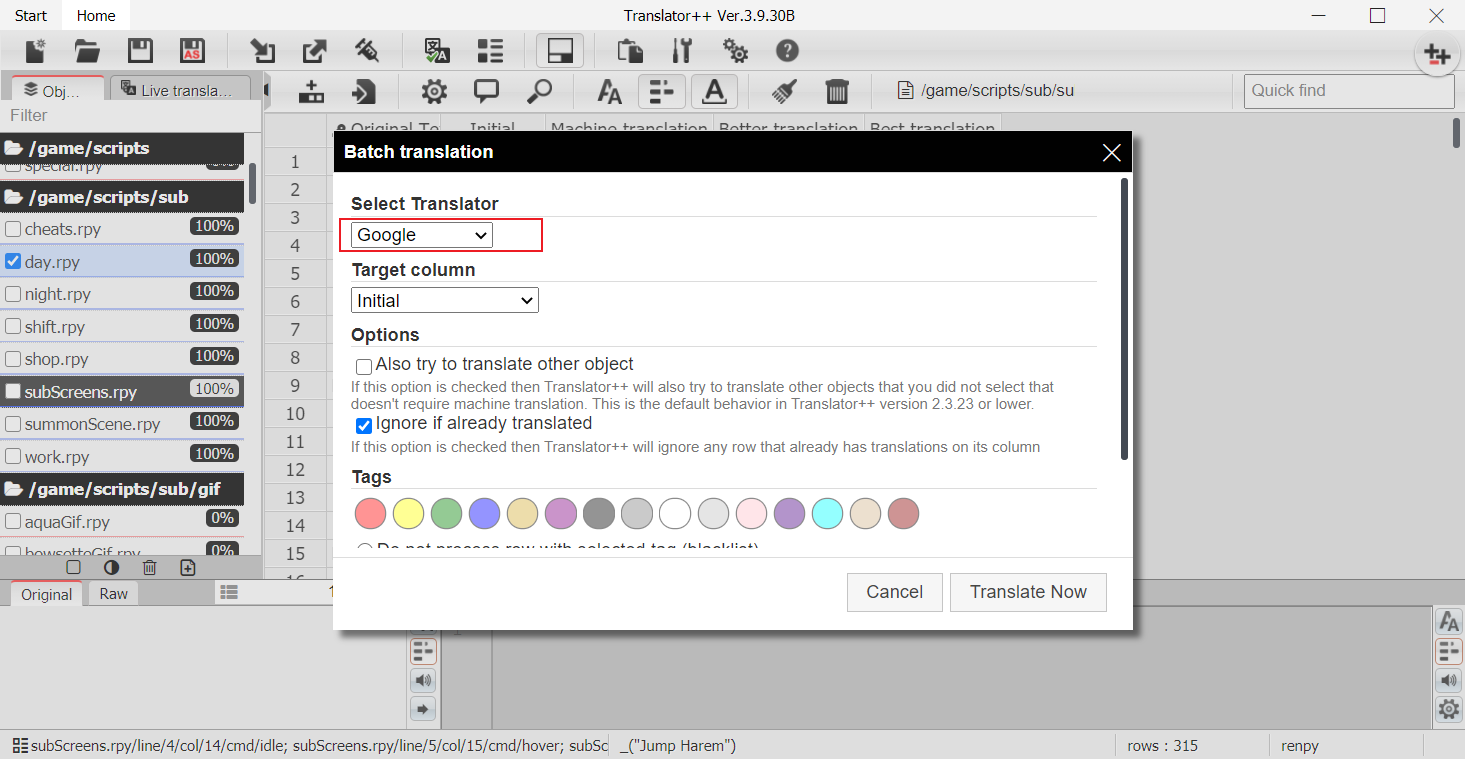Enable 'Also try to translate other object'
1465x759 pixels.
(364, 367)
